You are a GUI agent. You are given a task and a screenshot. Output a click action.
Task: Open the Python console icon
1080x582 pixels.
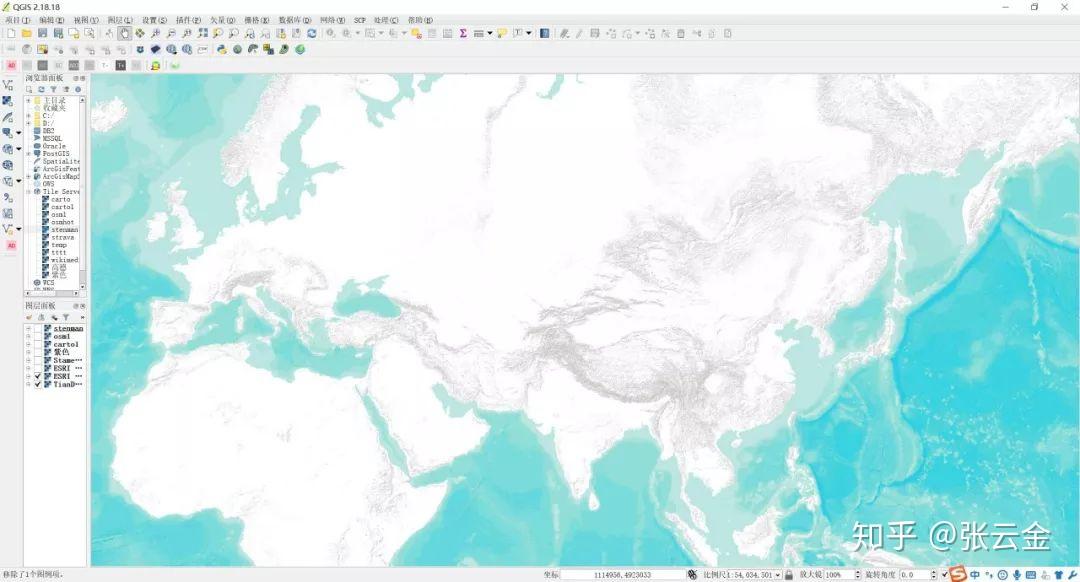222,50
